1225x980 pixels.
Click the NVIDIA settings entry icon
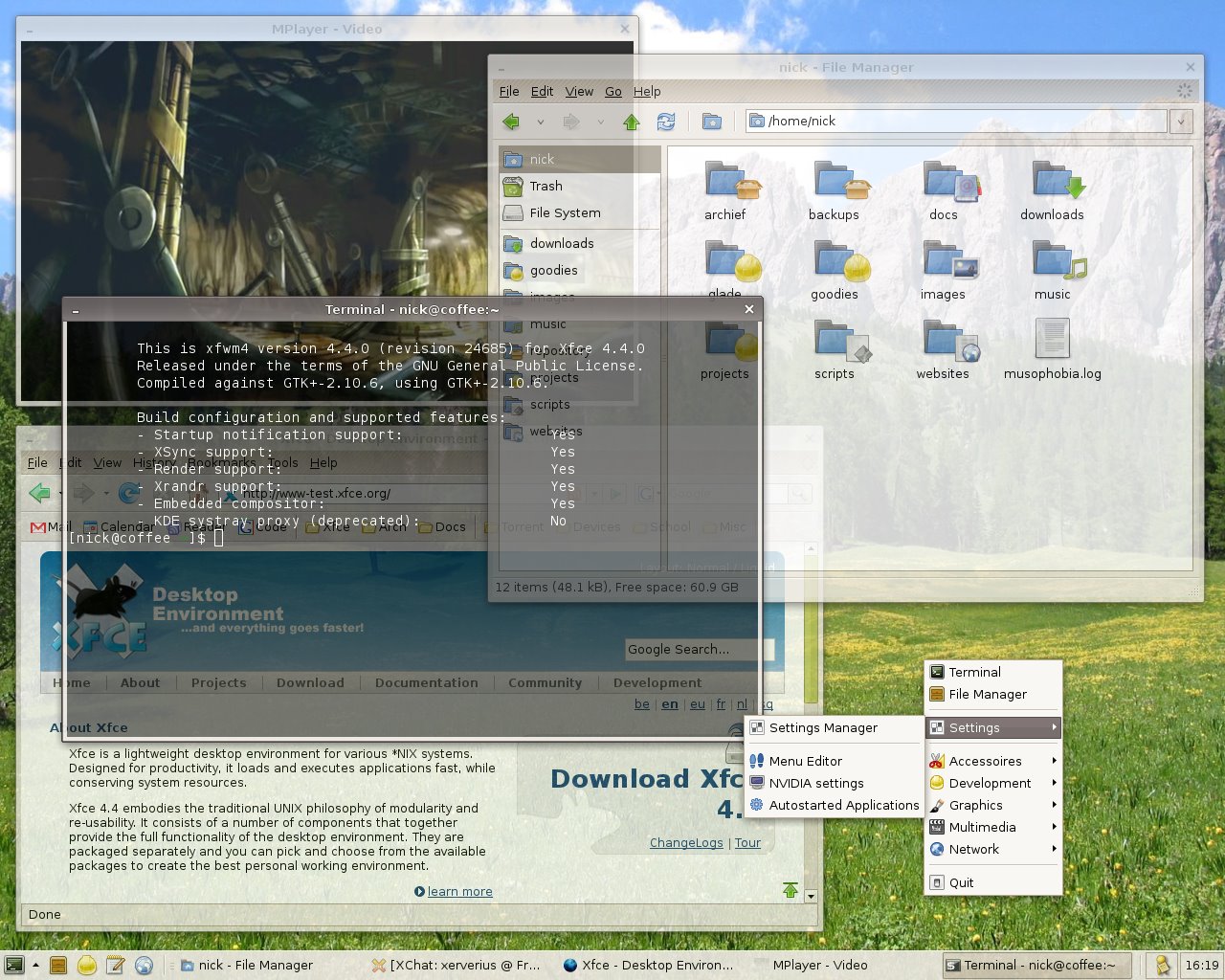(x=759, y=783)
